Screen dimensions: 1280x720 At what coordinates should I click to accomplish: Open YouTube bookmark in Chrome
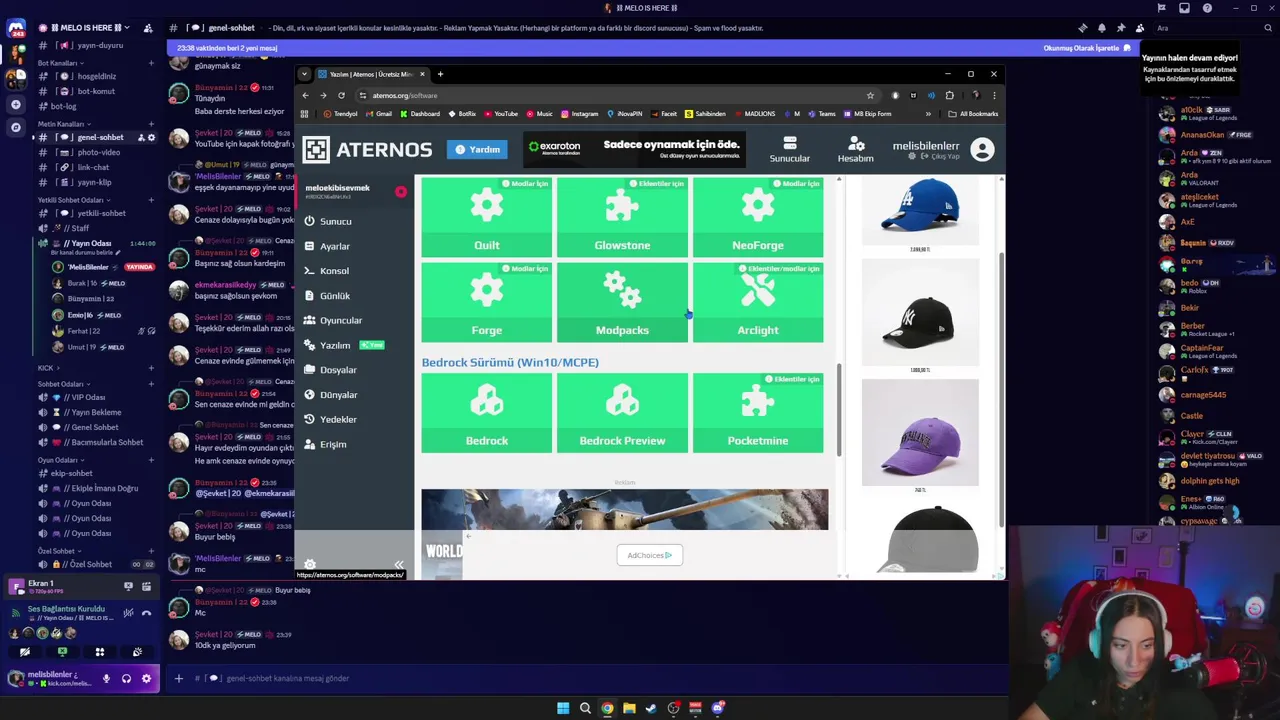point(500,114)
